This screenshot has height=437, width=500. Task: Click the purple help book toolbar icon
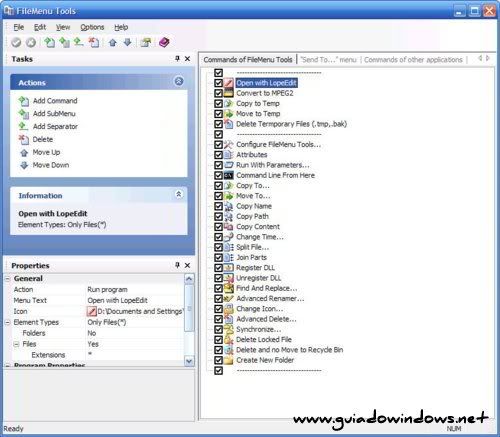coord(164,42)
